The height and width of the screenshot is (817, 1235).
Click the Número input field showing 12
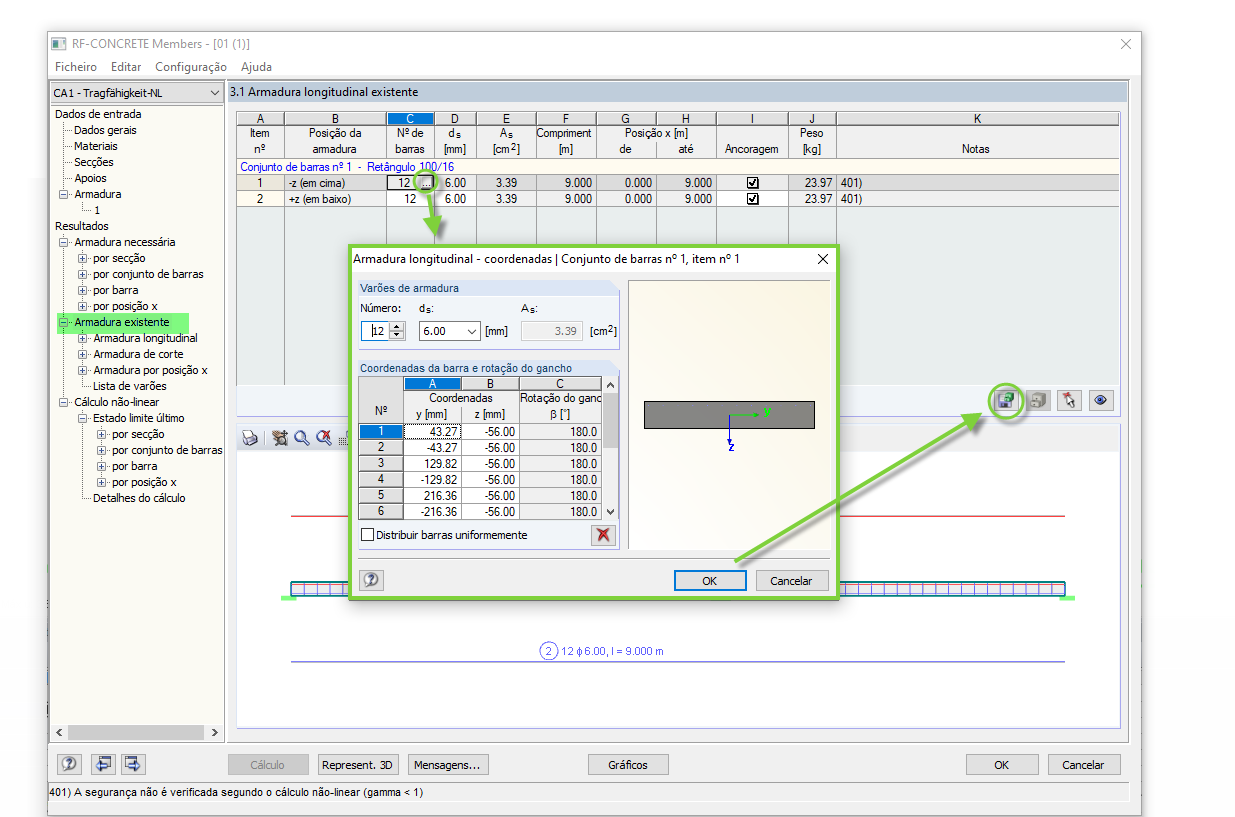[376, 331]
